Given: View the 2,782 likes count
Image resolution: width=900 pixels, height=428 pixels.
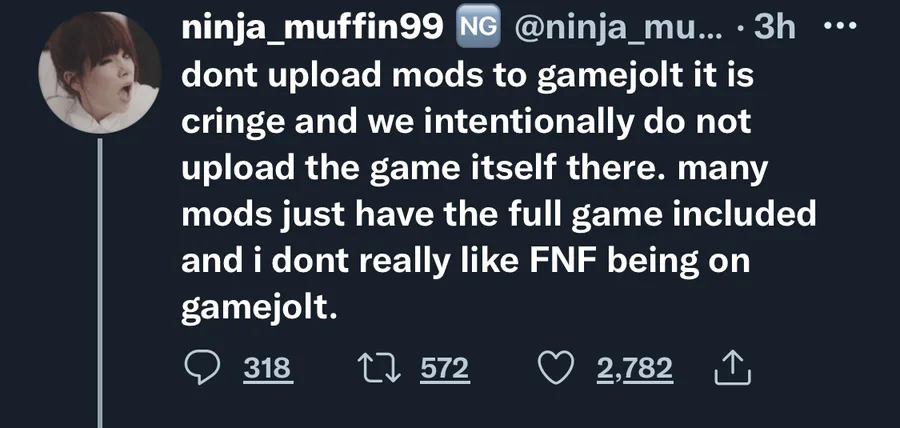Looking at the screenshot, I should pos(635,370).
